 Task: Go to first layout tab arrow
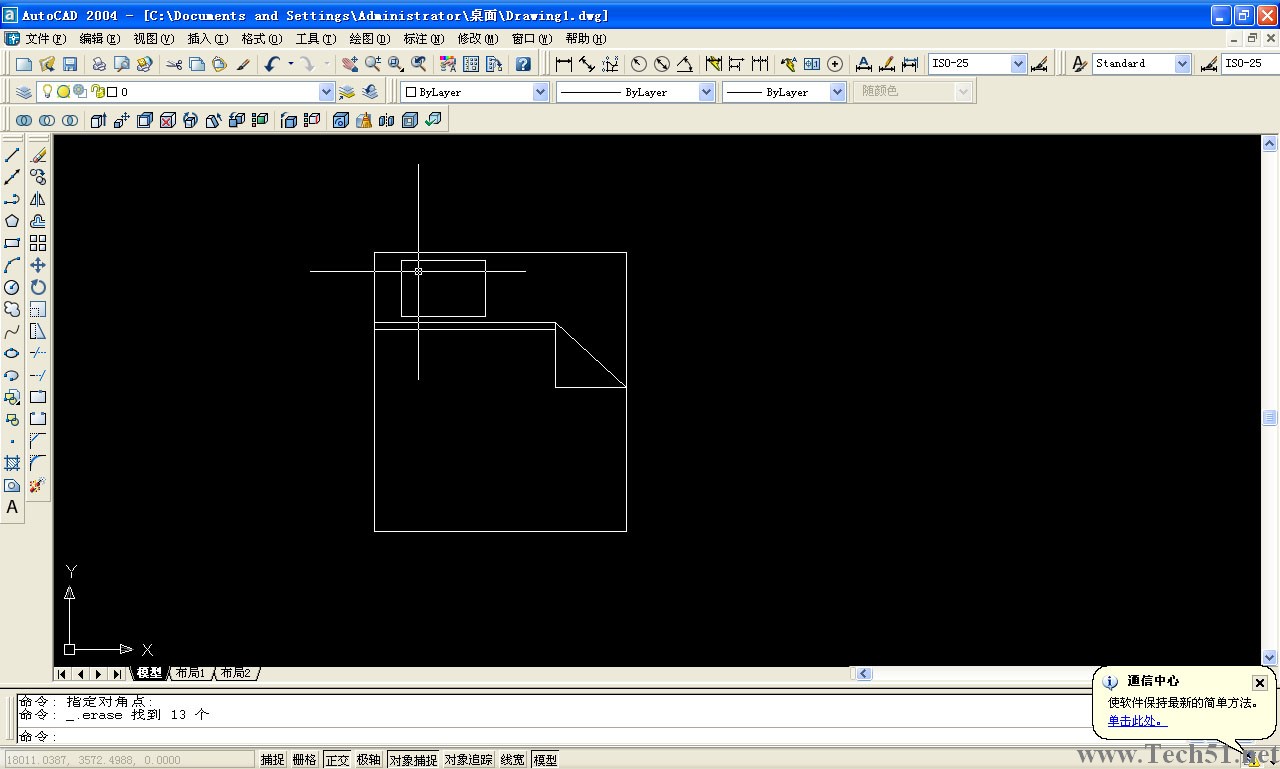click(63, 674)
